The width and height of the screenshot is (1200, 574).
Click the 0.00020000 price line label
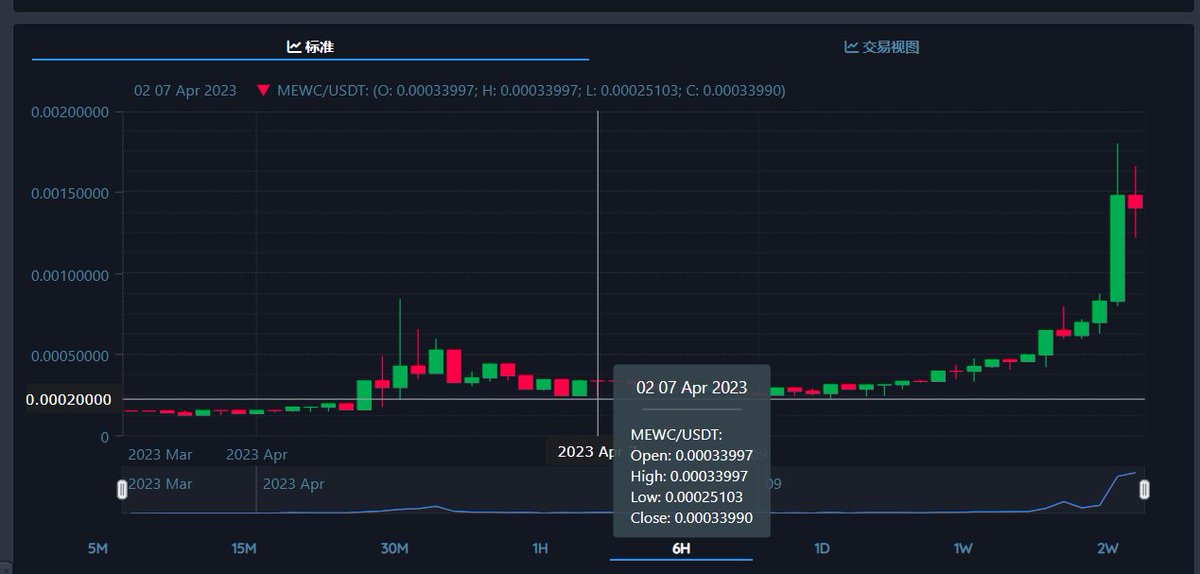tap(69, 399)
